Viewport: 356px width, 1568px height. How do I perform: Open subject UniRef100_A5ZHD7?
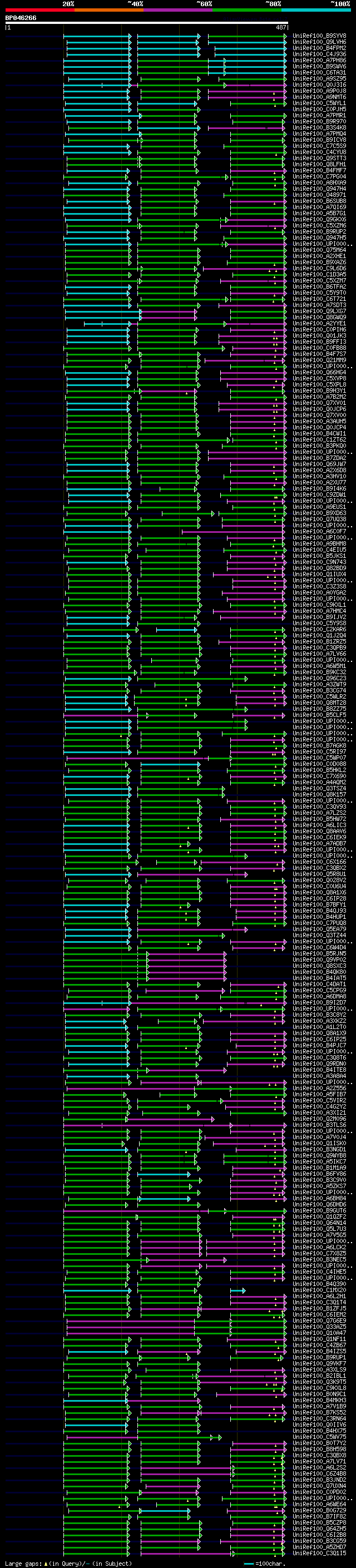319,1547
